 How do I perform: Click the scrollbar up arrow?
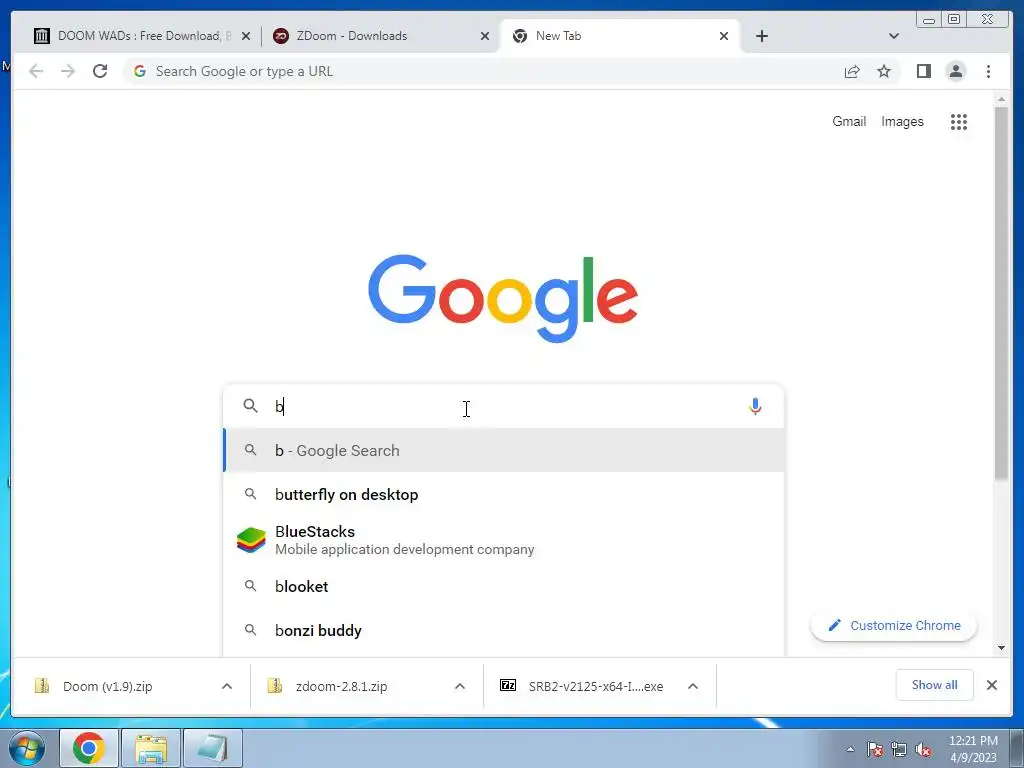tap(1001, 99)
